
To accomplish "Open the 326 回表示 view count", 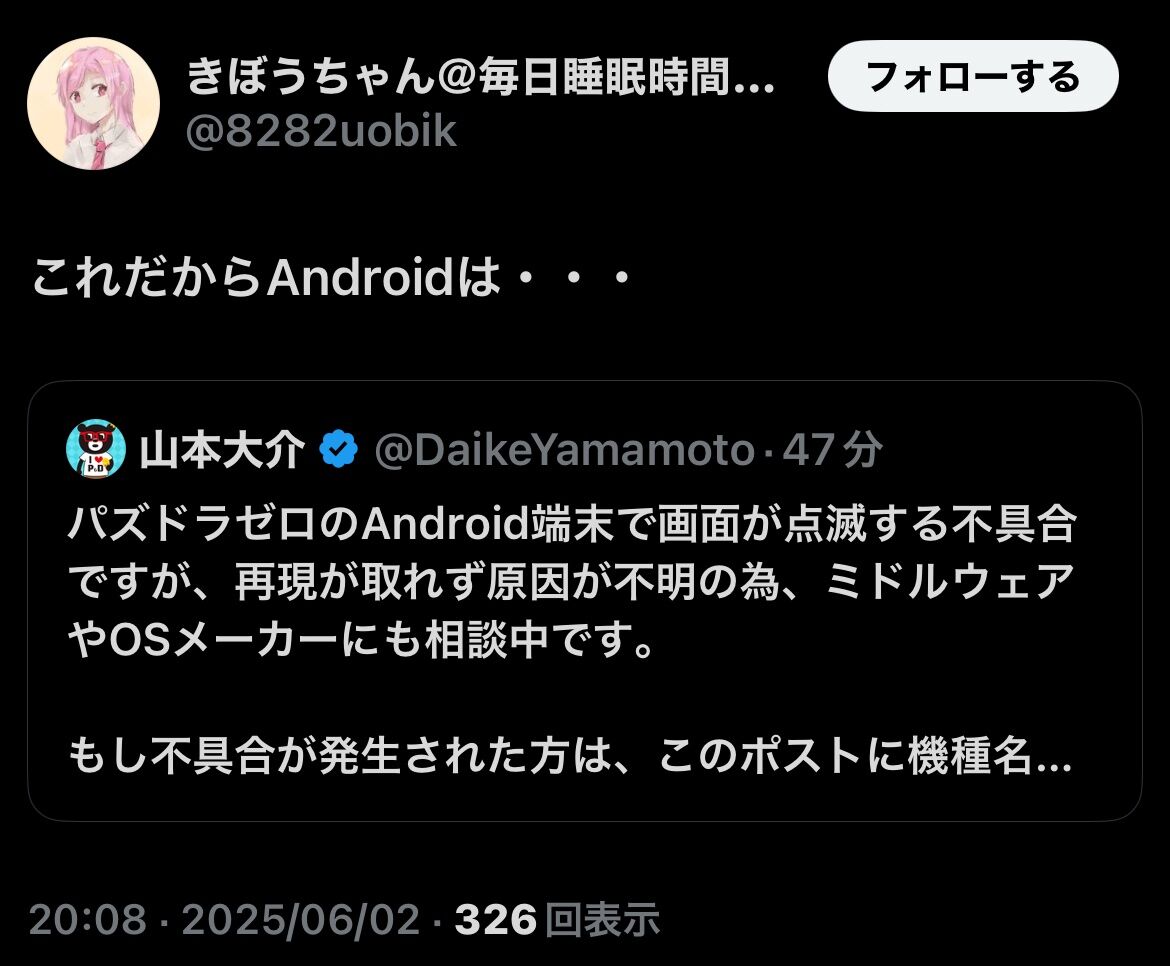I will coord(557,919).
